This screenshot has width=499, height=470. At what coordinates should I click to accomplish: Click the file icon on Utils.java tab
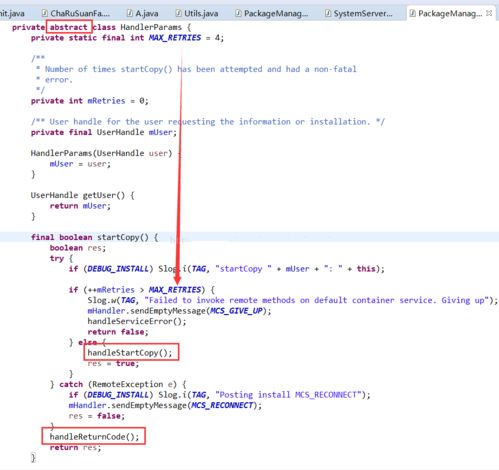coord(179,13)
